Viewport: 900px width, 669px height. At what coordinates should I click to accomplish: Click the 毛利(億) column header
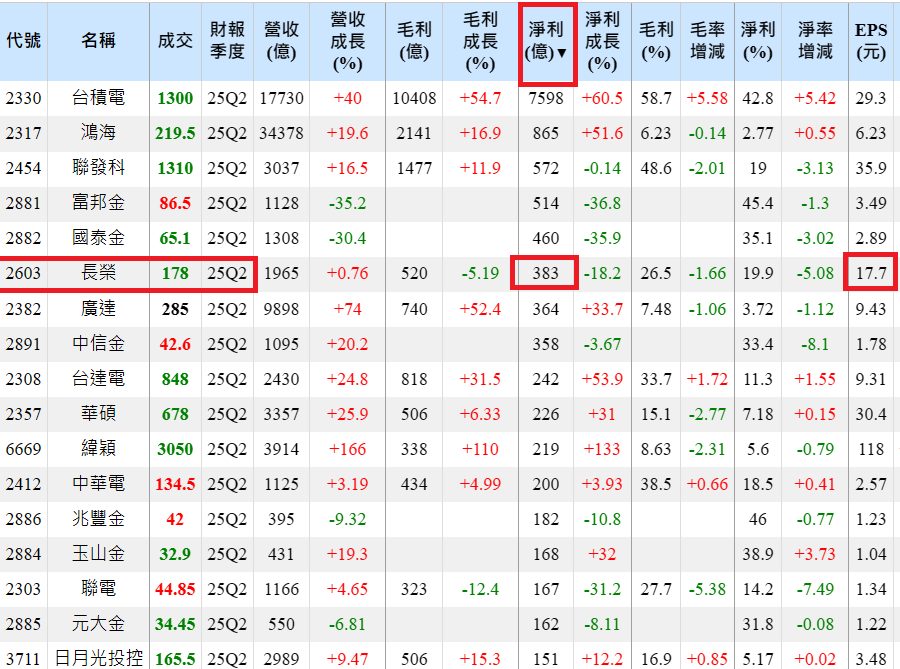(x=414, y=41)
